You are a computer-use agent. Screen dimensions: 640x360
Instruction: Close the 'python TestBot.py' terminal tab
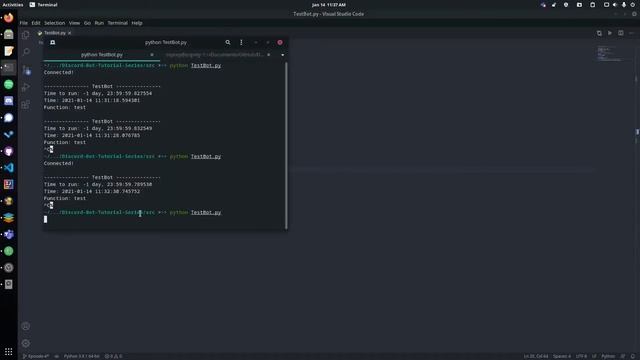tap(152, 55)
